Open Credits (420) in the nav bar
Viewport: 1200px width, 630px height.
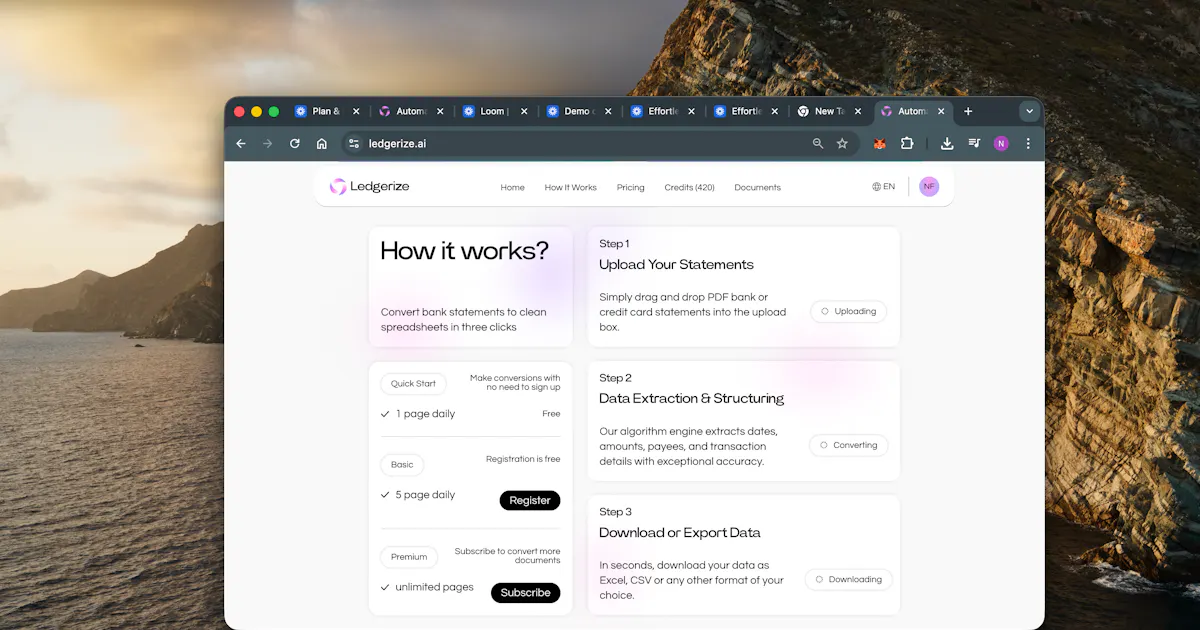coord(689,187)
